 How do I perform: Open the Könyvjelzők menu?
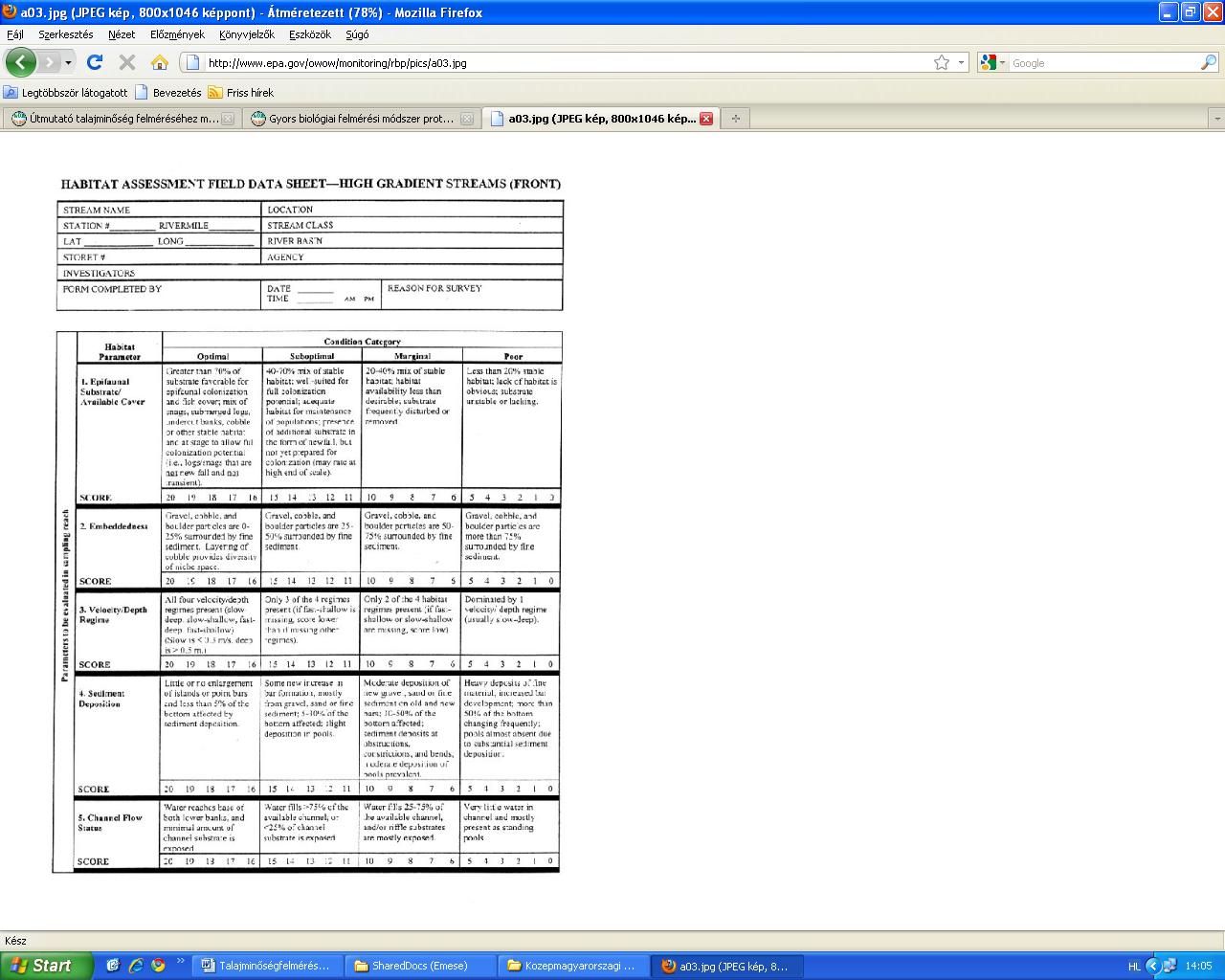click(247, 34)
